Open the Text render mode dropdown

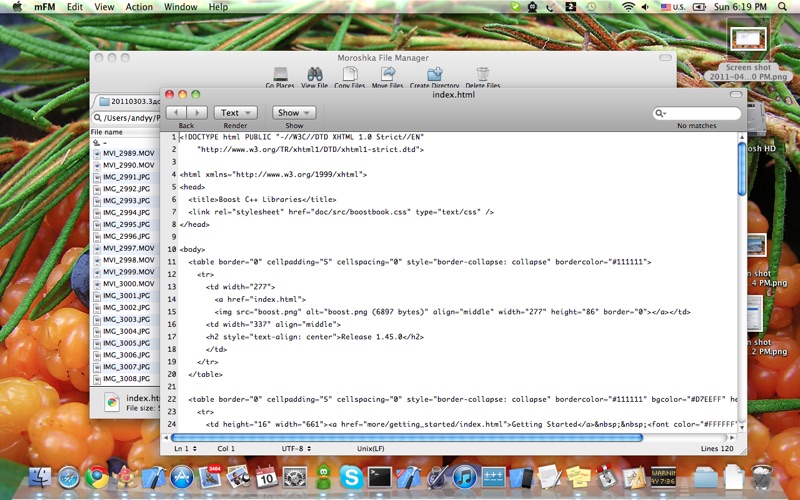point(236,113)
